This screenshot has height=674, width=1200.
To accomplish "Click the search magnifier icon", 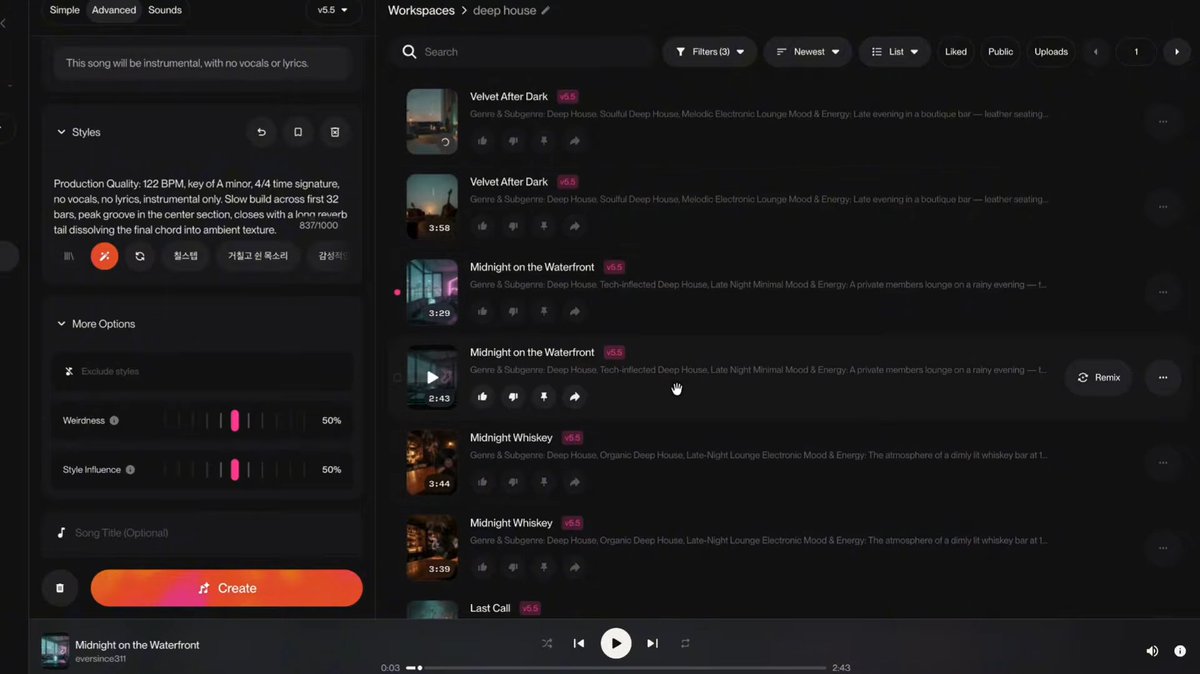I will point(409,52).
